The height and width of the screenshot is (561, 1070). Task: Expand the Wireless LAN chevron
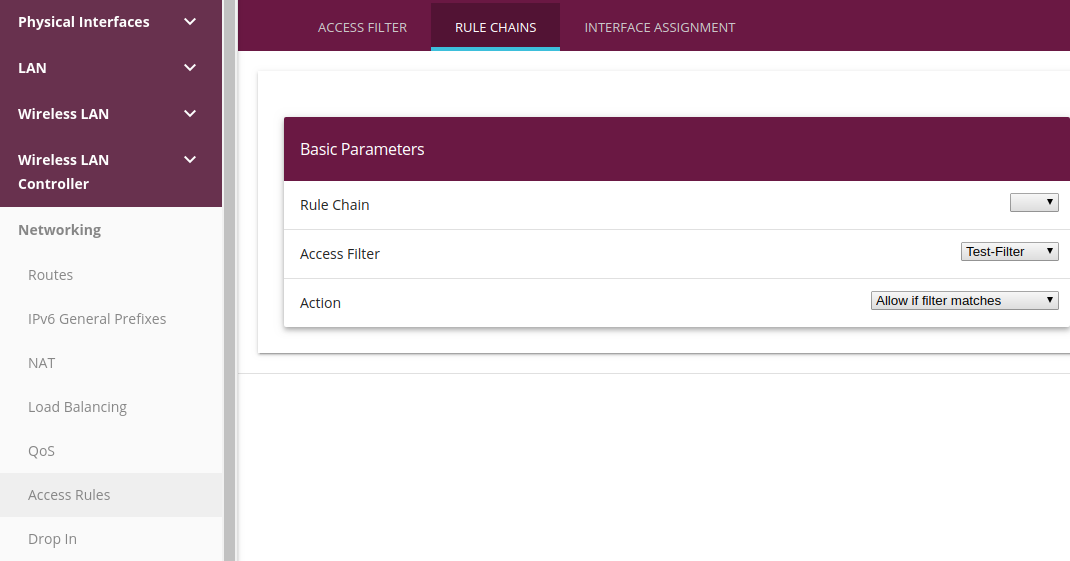(x=190, y=114)
